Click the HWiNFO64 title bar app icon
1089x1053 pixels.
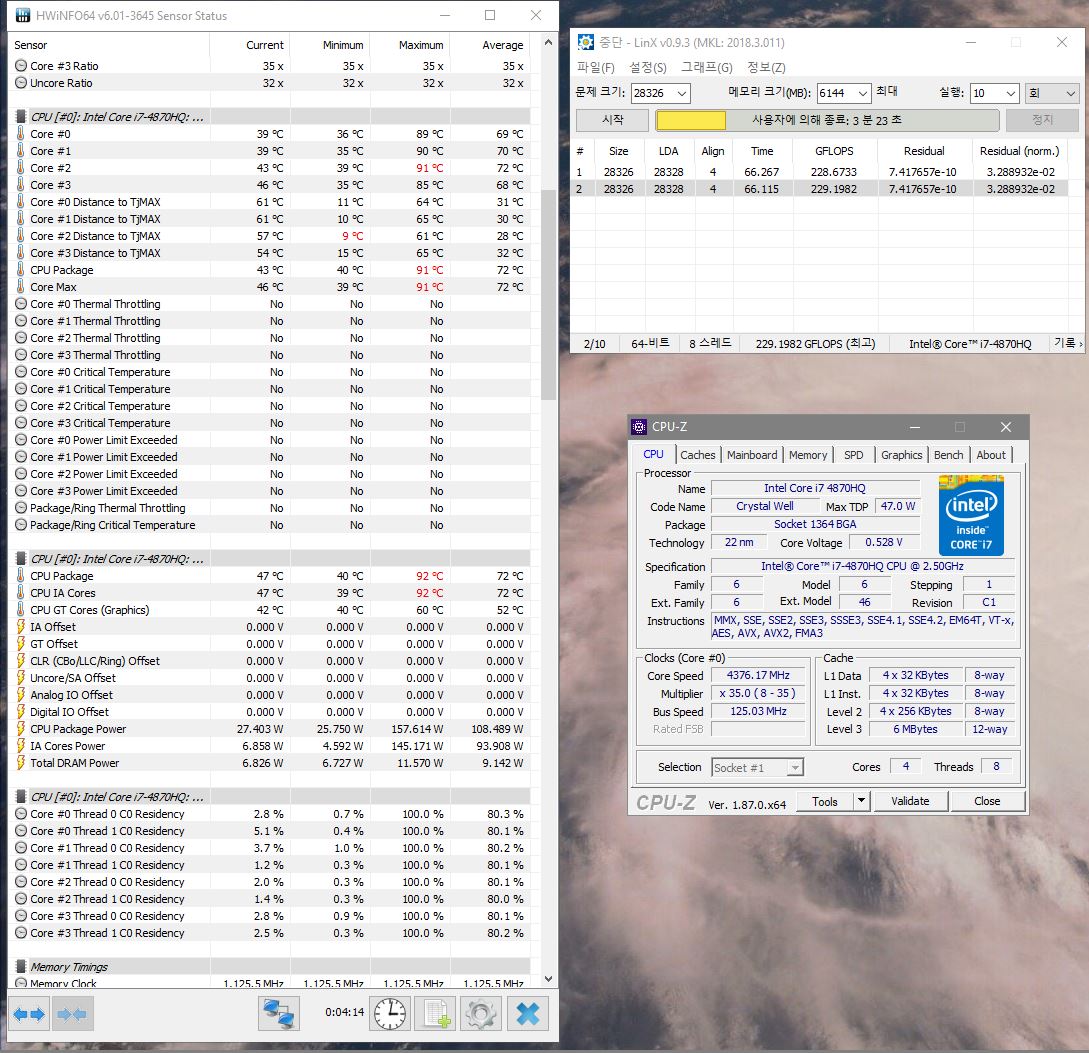point(23,15)
